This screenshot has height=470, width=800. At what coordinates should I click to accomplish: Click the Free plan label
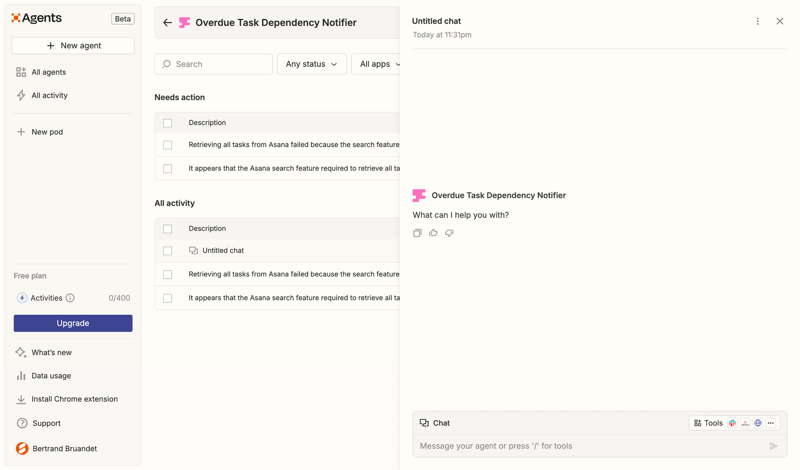[x=30, y=276]
